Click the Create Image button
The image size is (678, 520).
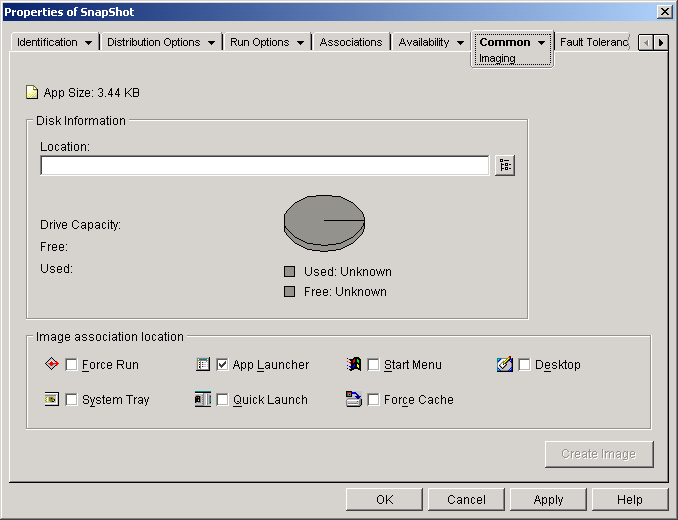599,454
